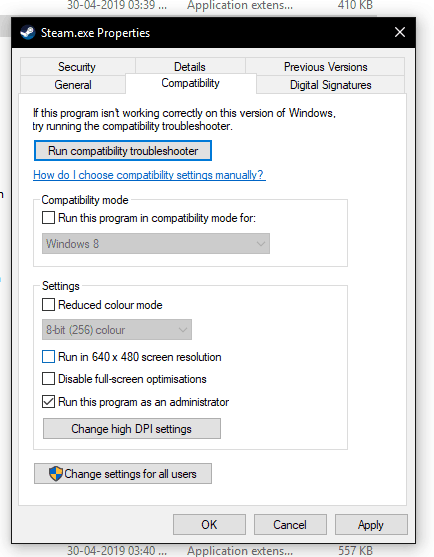Click the 557 KB file size behind the dialog
Viewport: 434px width, 557px height.
[355, 551]
